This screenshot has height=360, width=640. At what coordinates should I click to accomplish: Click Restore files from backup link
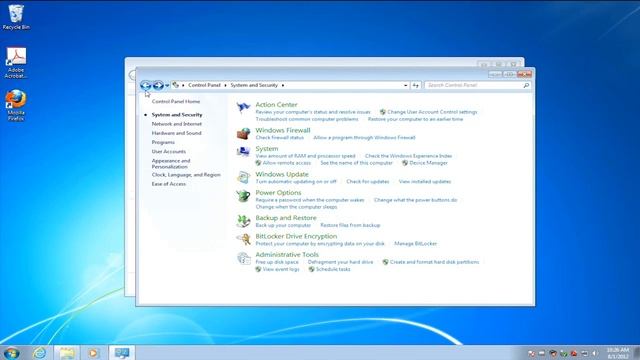(350, 225)
